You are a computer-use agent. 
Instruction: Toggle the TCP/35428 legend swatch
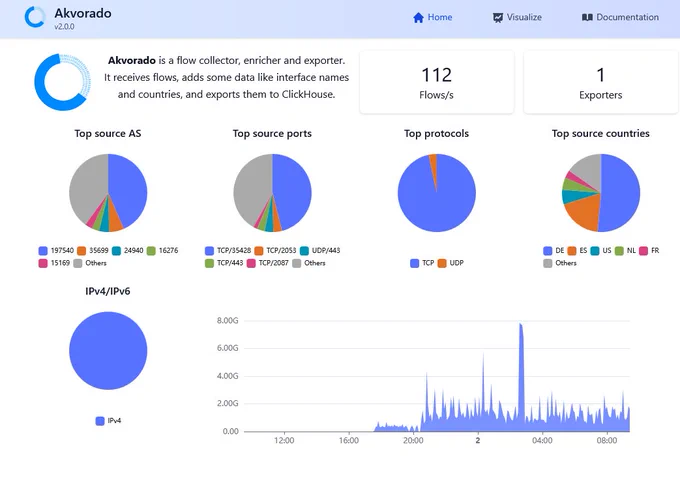[x=209, y=251]
